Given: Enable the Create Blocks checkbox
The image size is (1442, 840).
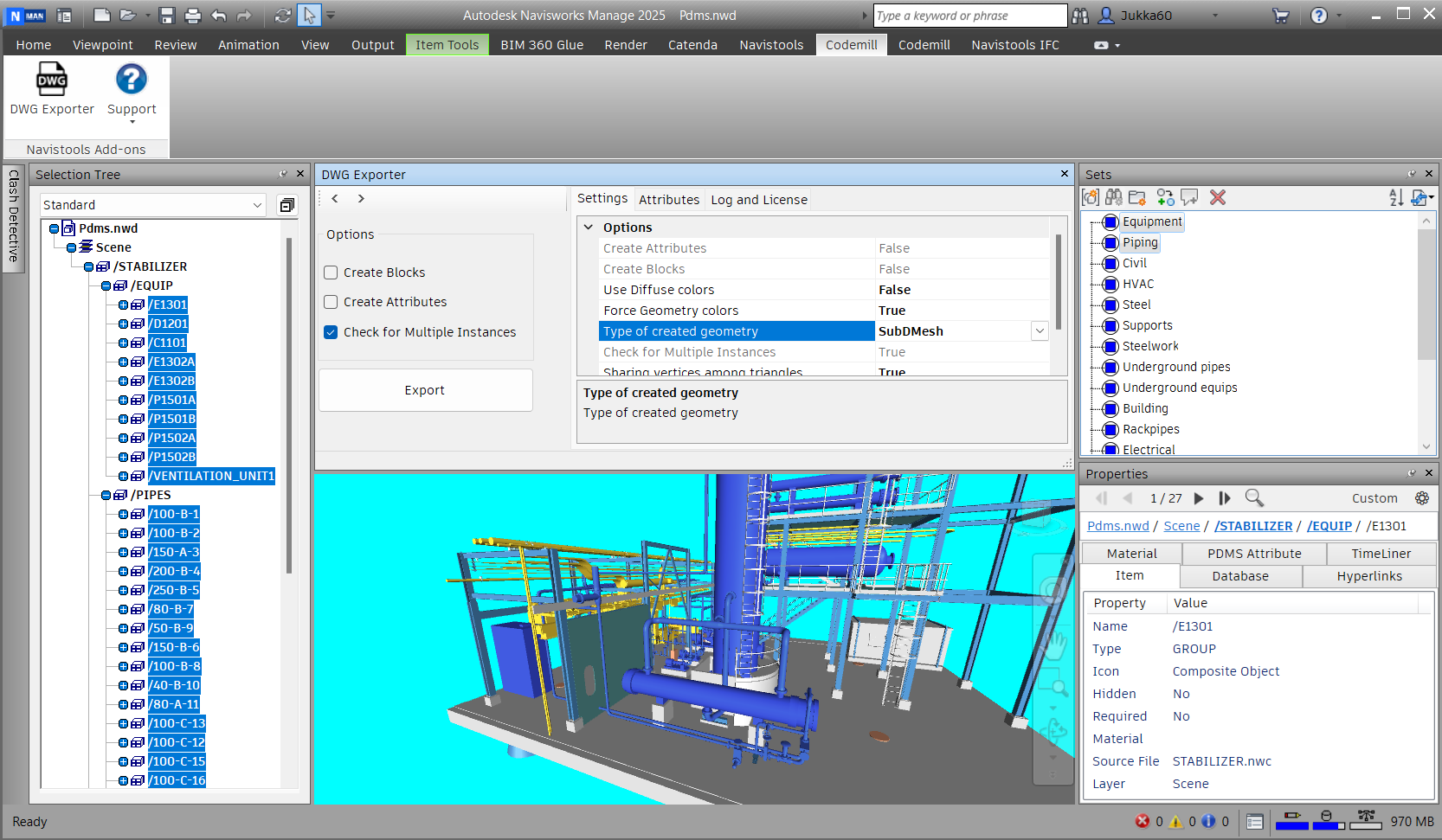Looking at the screenshot, I should tap(331, 273).
